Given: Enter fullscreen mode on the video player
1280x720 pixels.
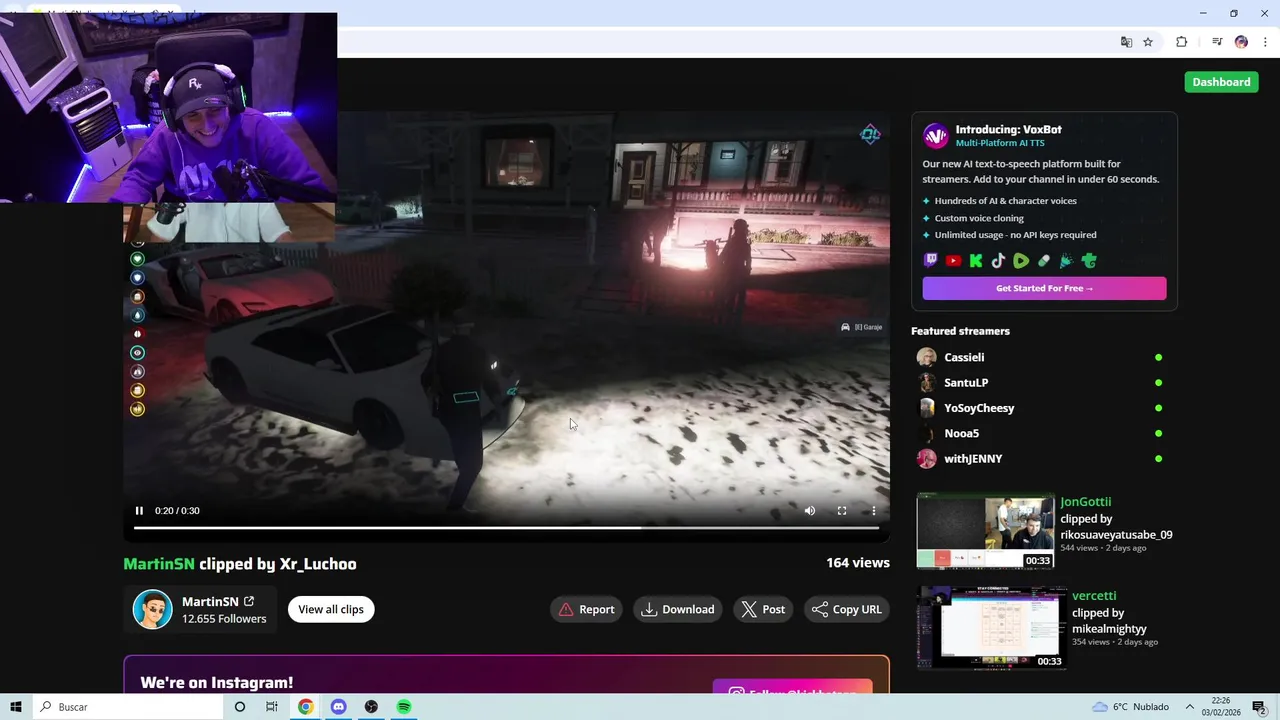Looking at the screenshot, I should (x=842, y=511).
